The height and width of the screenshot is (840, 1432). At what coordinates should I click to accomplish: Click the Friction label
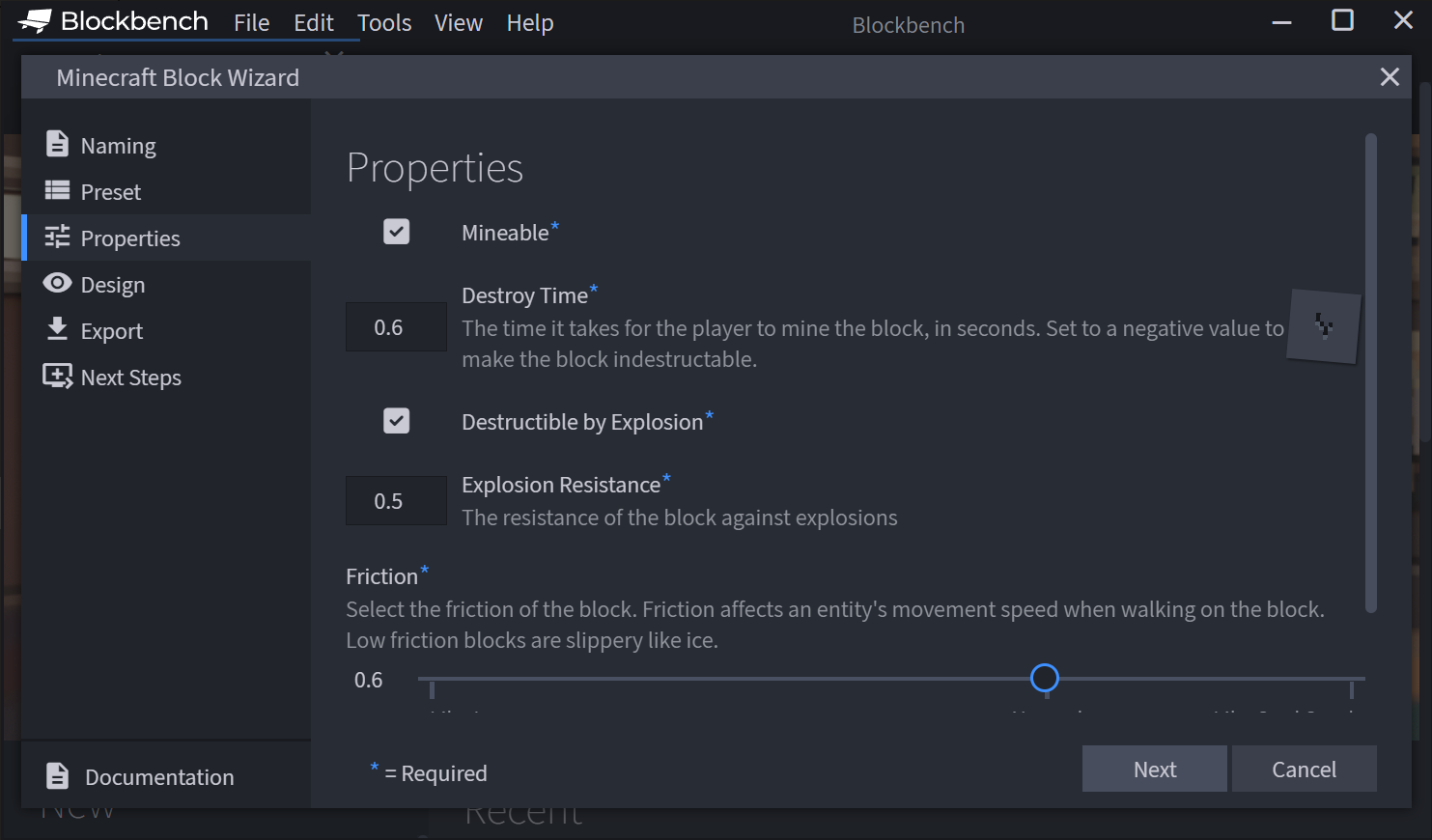381,576
